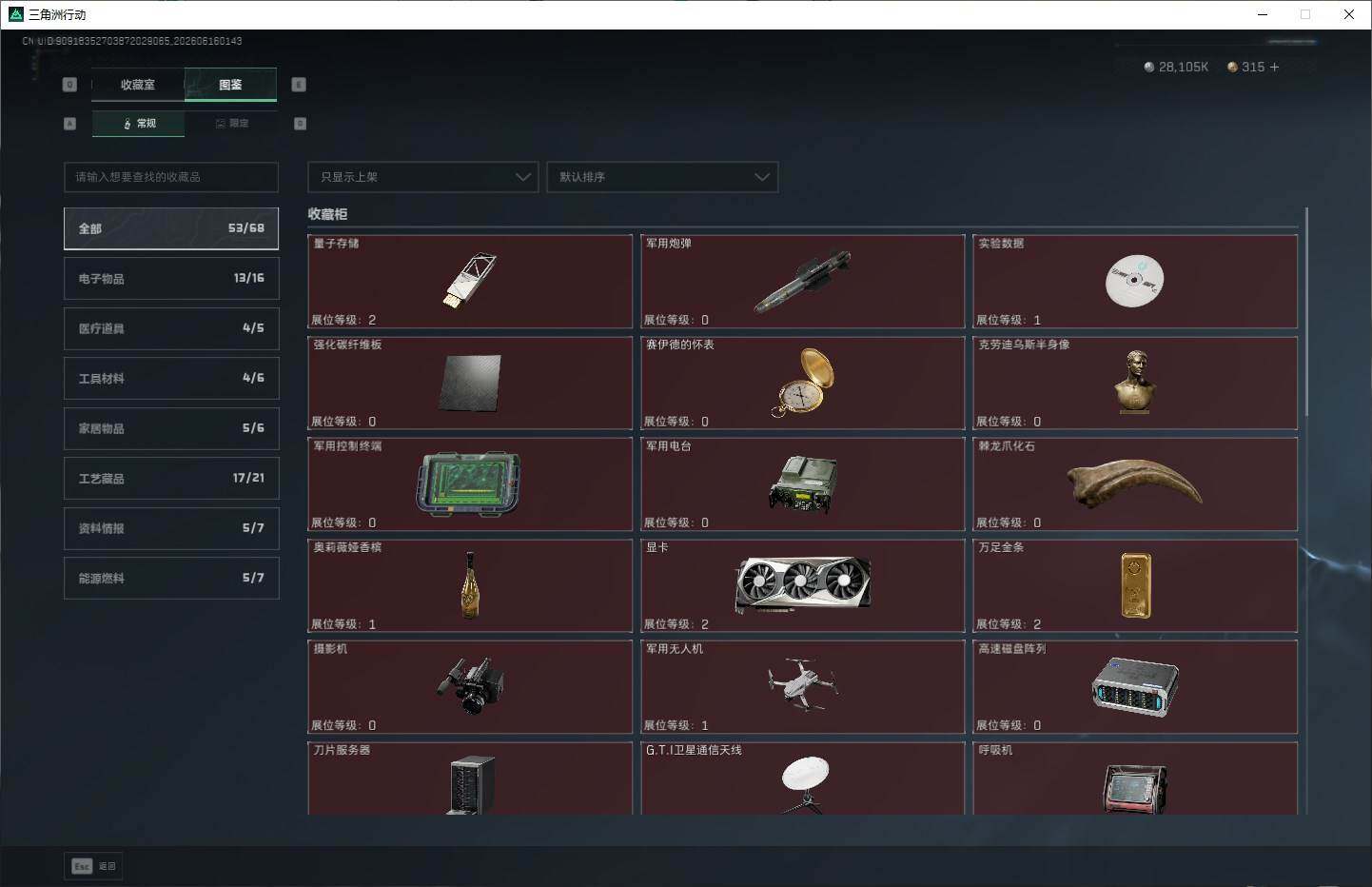
Task: Click the 高速磁盘阵列 disk array image
Action: click(1135, 686)
